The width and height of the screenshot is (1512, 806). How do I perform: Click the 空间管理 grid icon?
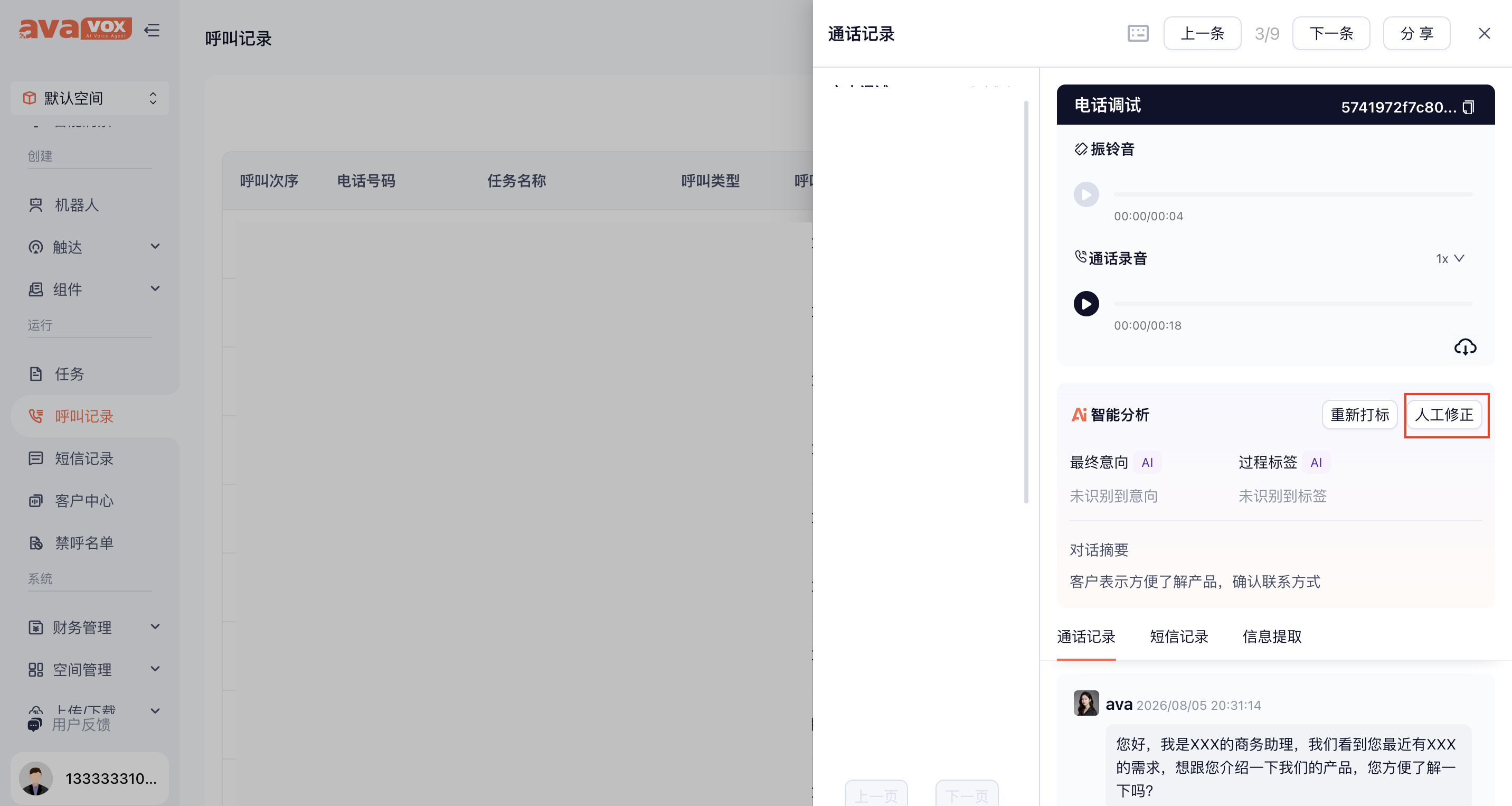tap(36, 670)
